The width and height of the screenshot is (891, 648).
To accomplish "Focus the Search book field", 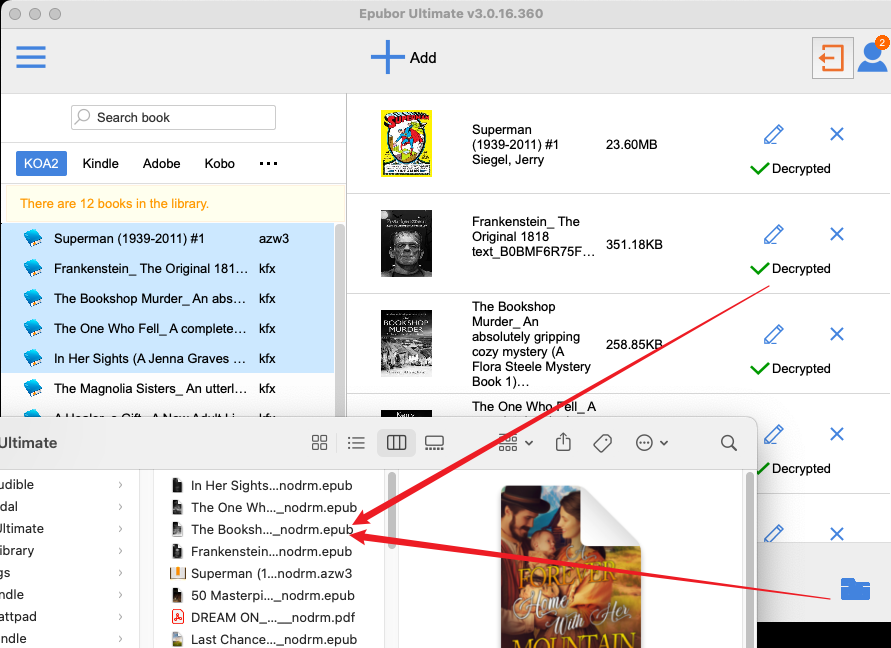I will (173, 117).
